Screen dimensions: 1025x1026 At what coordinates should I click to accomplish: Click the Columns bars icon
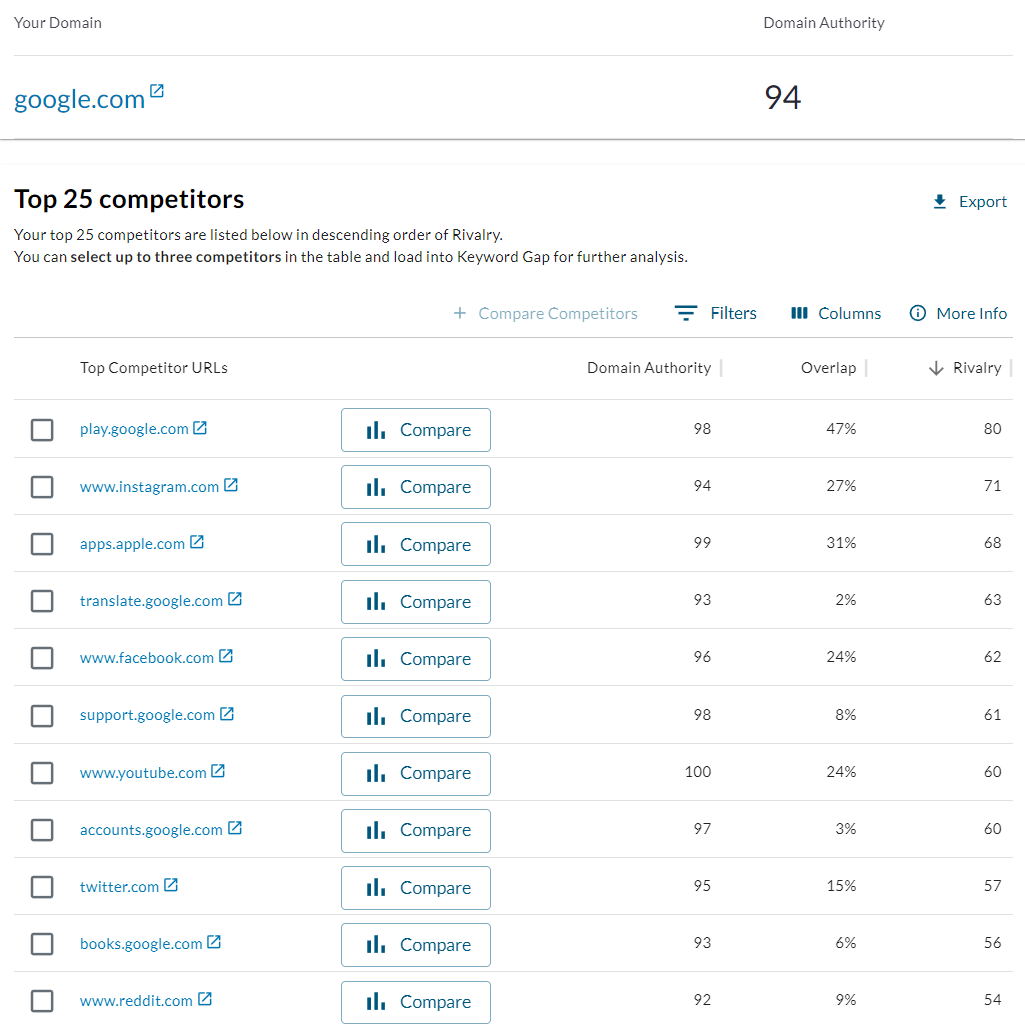(799, 313)
